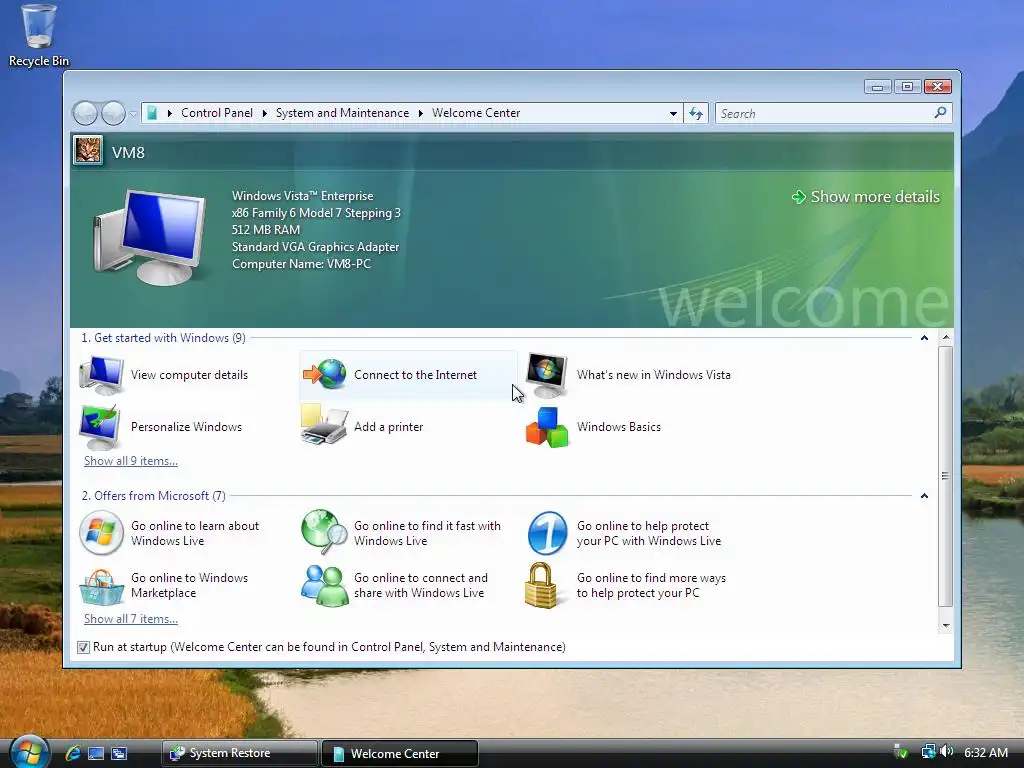This screenshot has width=1024, height=768.
Task: Click 'Computer Name: VM8-PC' text
Action: tap(301, 264)
